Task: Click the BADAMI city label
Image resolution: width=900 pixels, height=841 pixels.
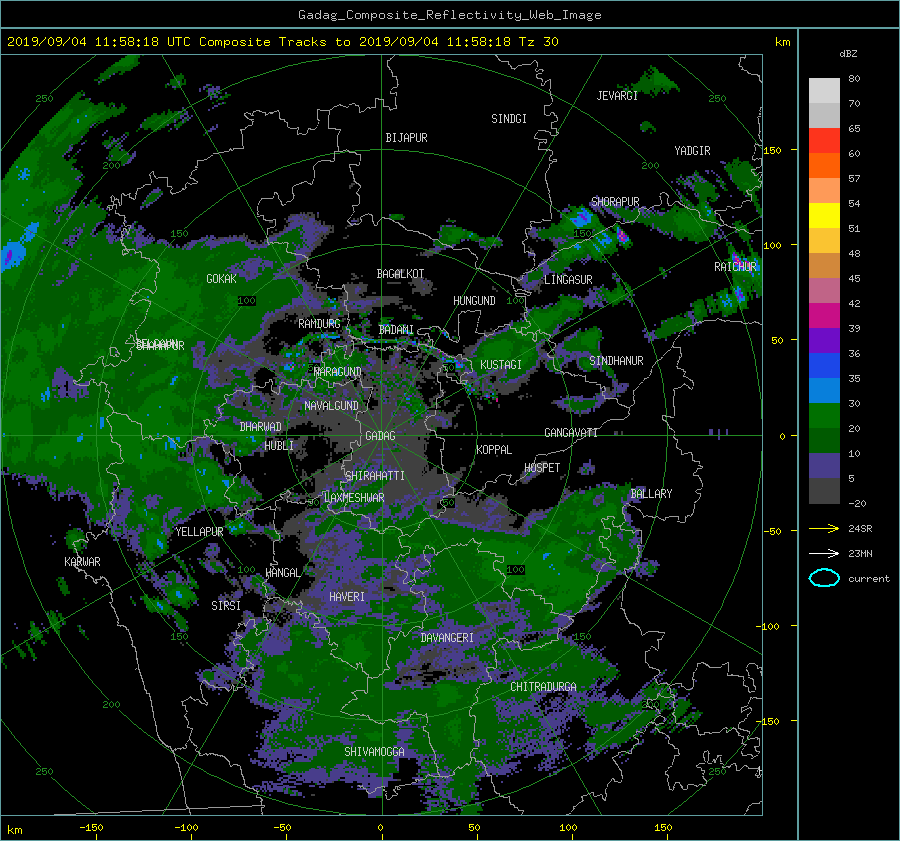Action: click(396, 330)
